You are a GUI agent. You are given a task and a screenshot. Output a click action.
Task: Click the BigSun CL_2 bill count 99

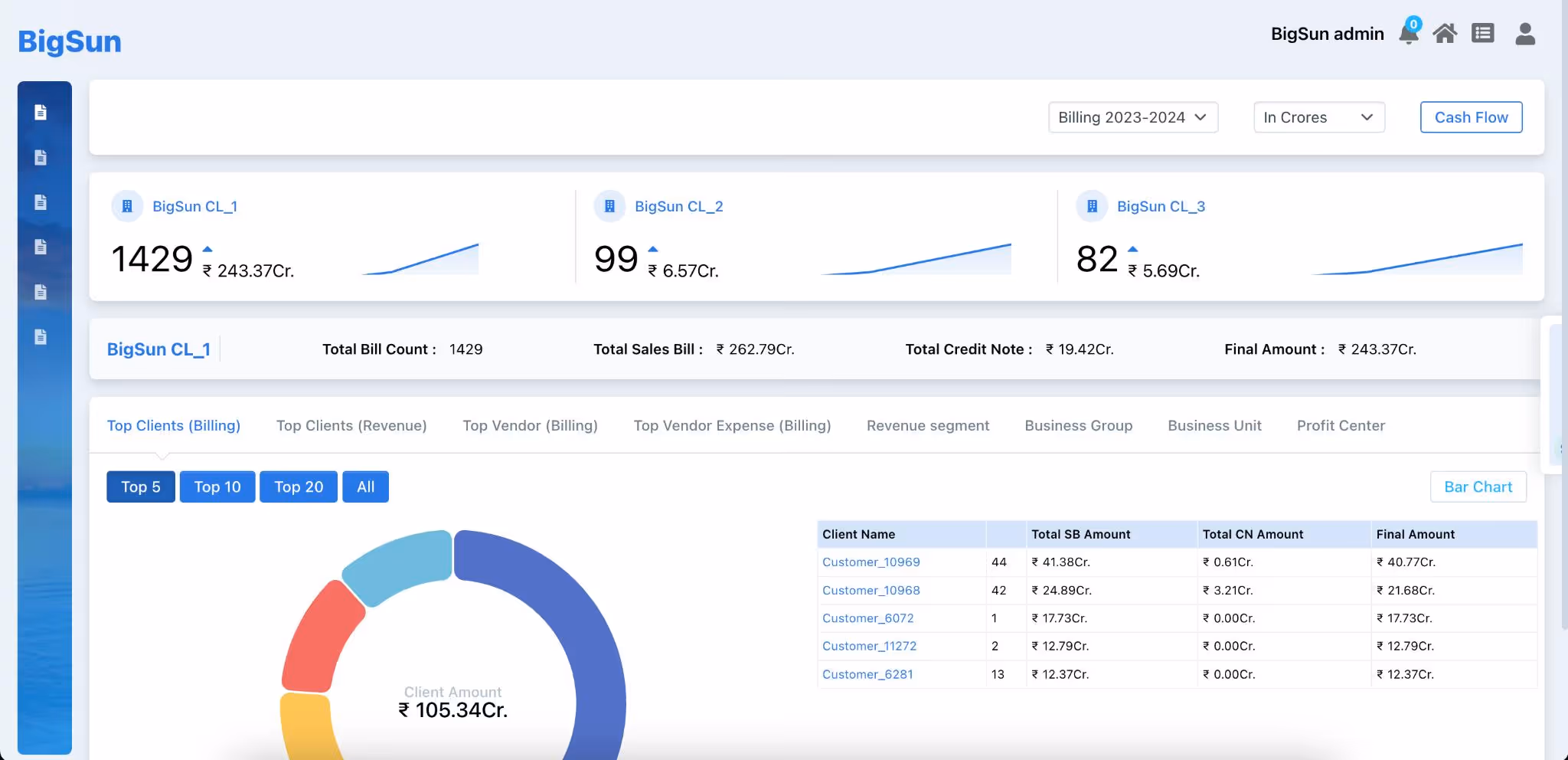click(616, 259)
